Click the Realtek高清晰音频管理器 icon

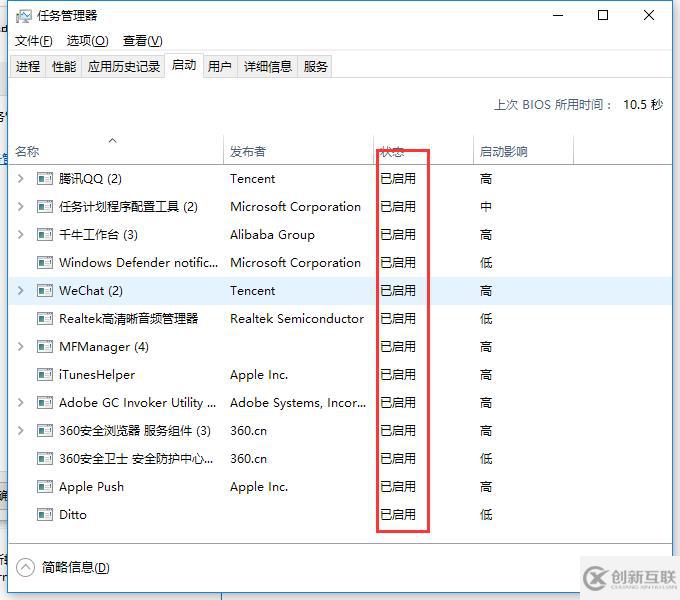[x=44, y=319]
